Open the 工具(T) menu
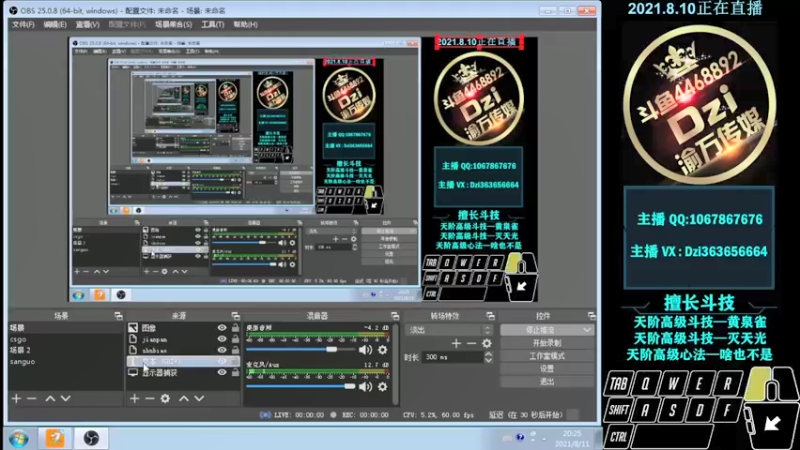Image resolution: width=800 pixels, height=450 pixels. coord(212,24)
